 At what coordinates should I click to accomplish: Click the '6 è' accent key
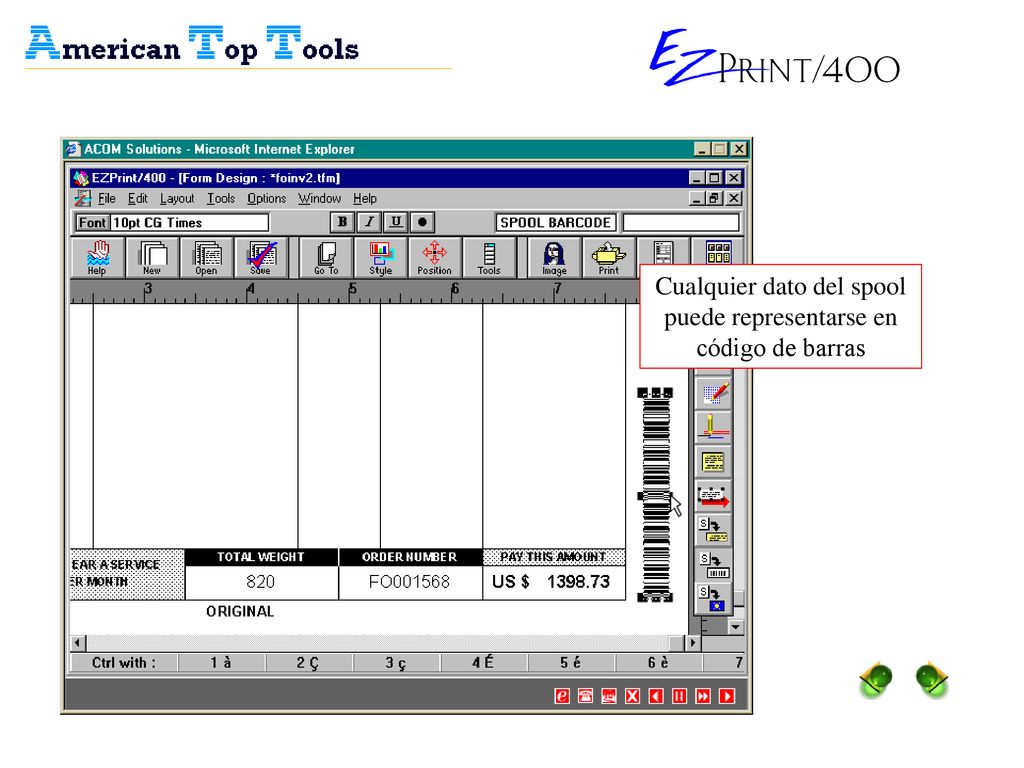coord(658,663)
